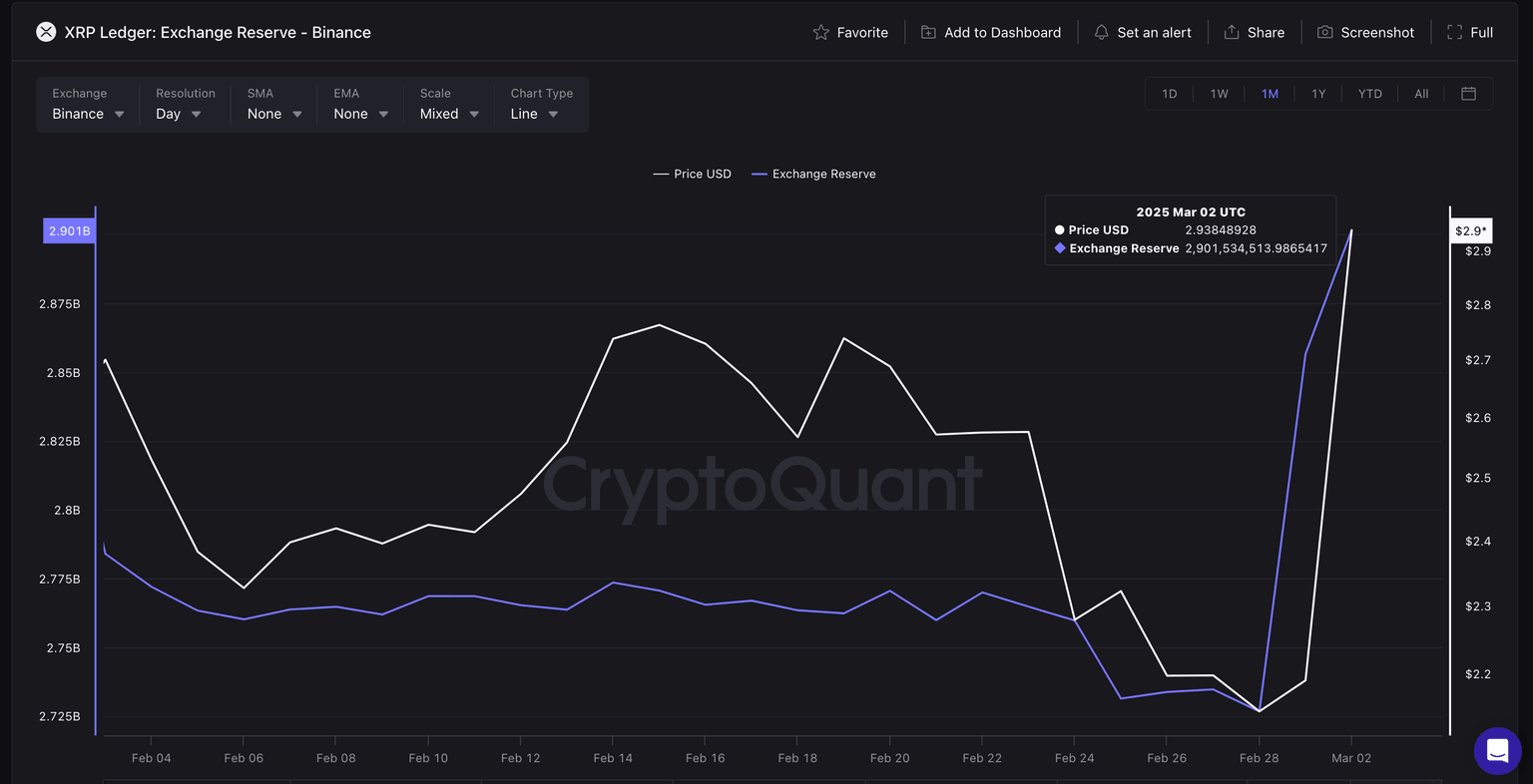Click the Share icon

coord(1232,31)
